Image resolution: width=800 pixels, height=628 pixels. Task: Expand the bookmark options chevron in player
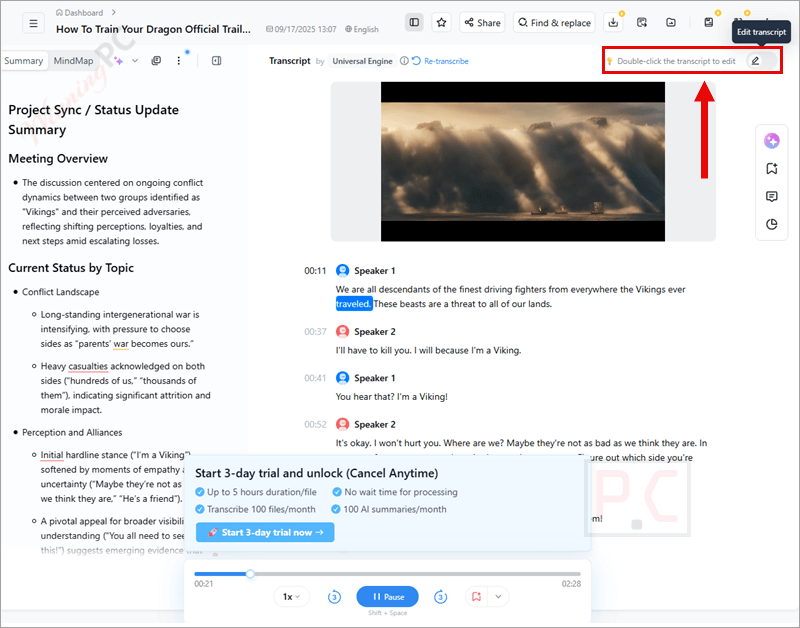pyautogui.click(x=498, y=596)
